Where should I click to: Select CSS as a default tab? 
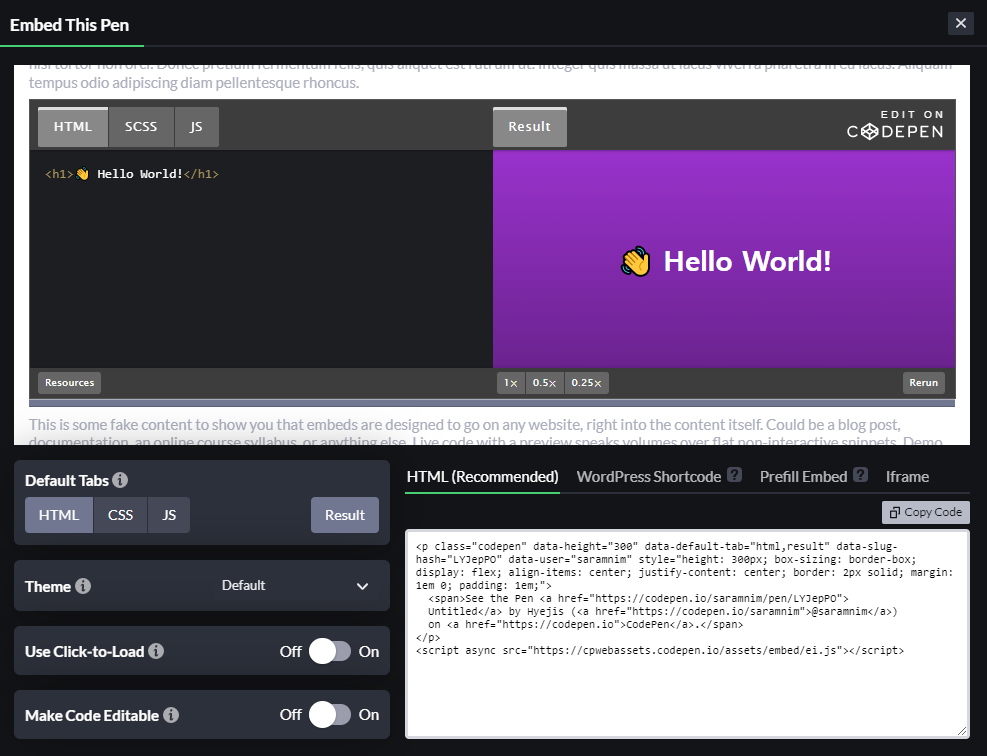120,515
